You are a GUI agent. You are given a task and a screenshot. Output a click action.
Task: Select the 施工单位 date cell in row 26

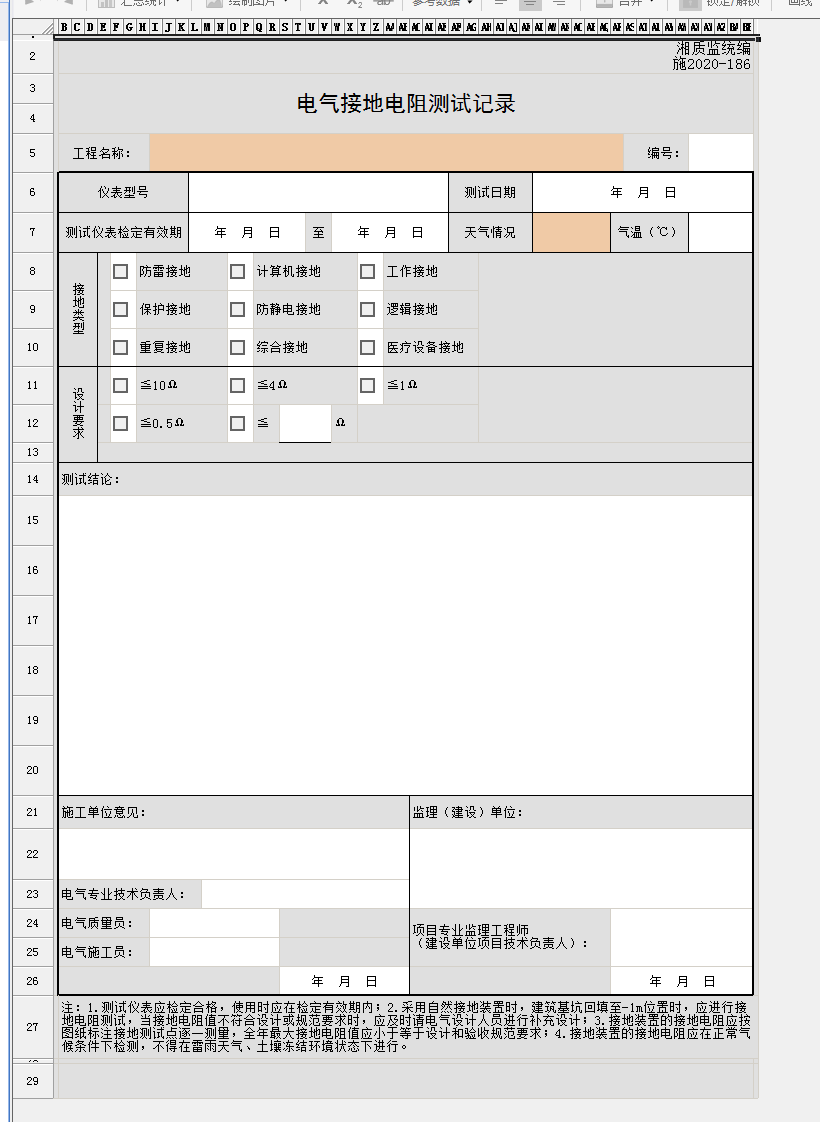point(344,981)
